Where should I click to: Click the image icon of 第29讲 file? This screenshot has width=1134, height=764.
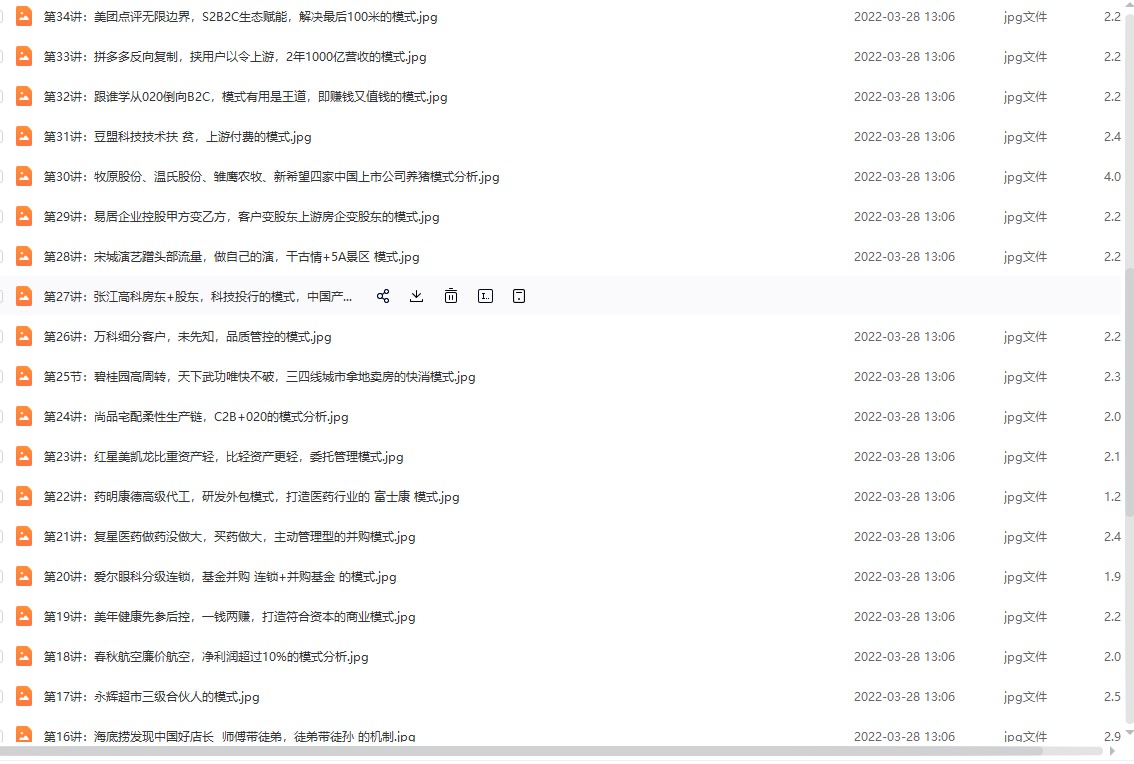tap(24, 216)
